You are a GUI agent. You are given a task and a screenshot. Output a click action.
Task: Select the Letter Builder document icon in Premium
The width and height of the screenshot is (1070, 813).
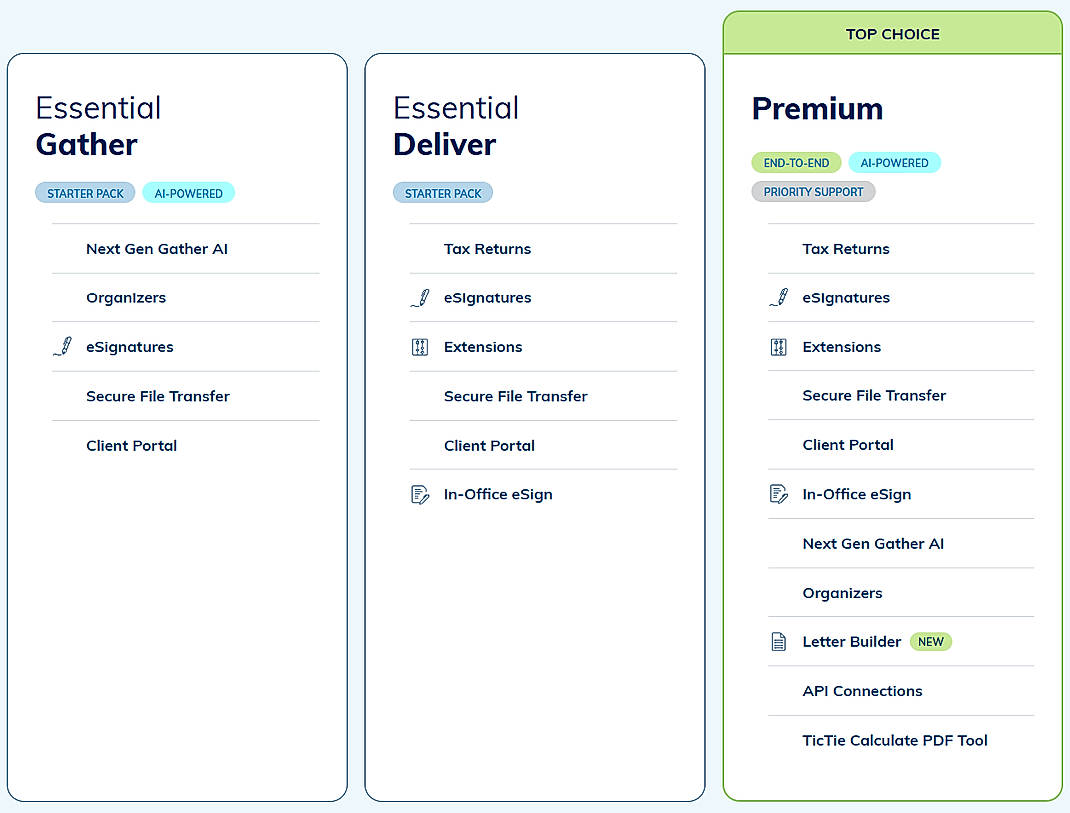pyautogui.click(x=779, y=641)
